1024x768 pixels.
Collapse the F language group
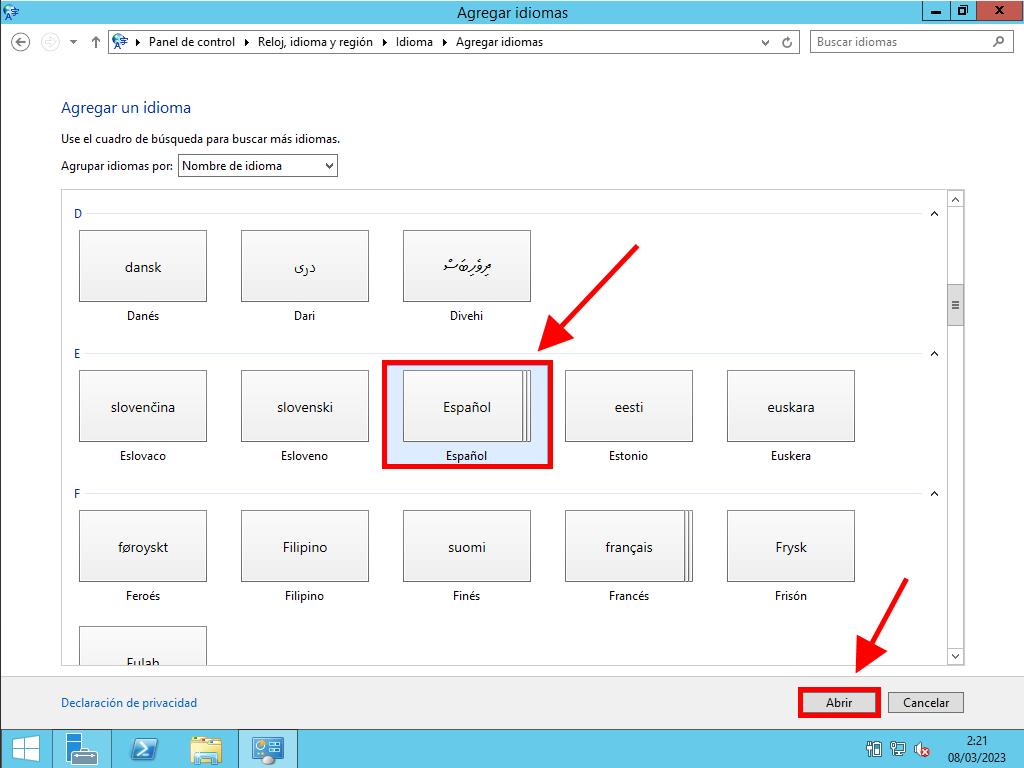[x=935, y=494]
